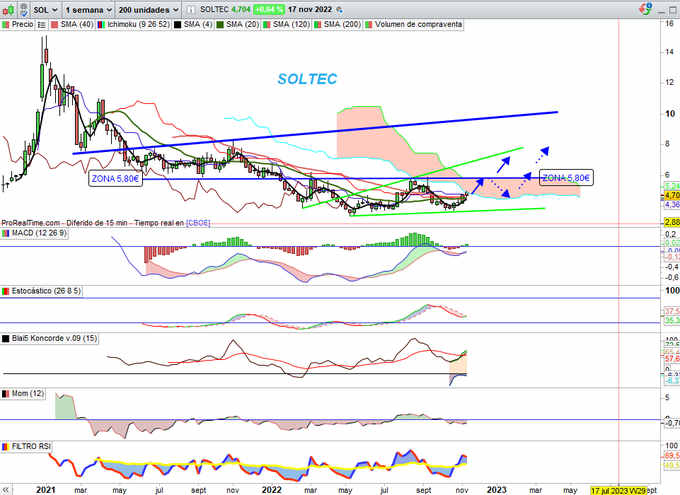Click the left 'ZONA 5,80€' text box
The height and width of the screenshot is (495, 680).
pyautogui.click(x=115, y=178)
